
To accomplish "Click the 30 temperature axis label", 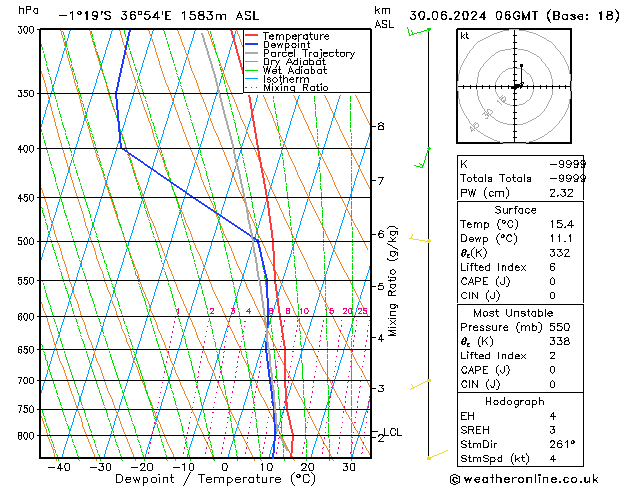I will (349, 467).
